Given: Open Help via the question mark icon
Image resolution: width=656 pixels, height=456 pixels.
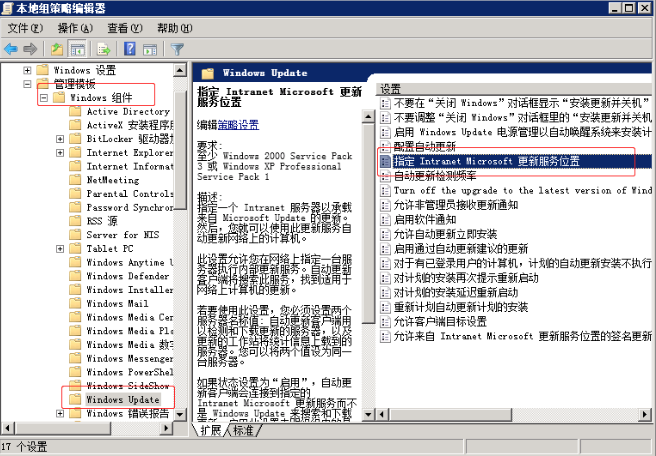Looking at the screenshot, I should point(129,48).
